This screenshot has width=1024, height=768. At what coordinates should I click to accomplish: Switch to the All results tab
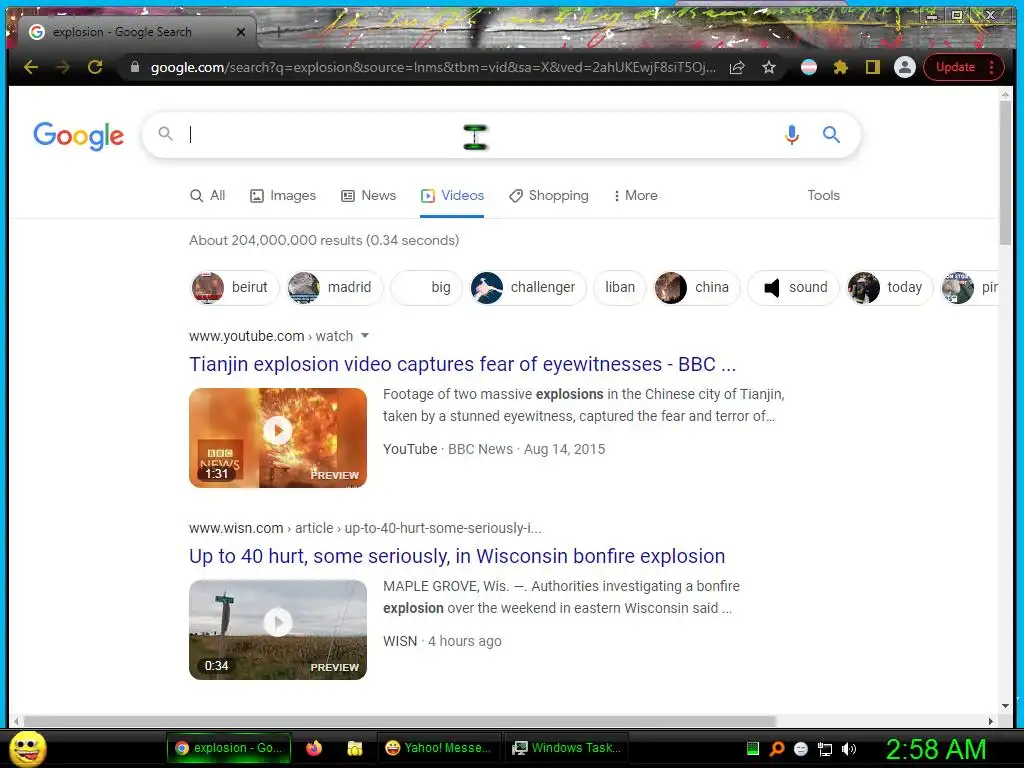pos(208,195)
